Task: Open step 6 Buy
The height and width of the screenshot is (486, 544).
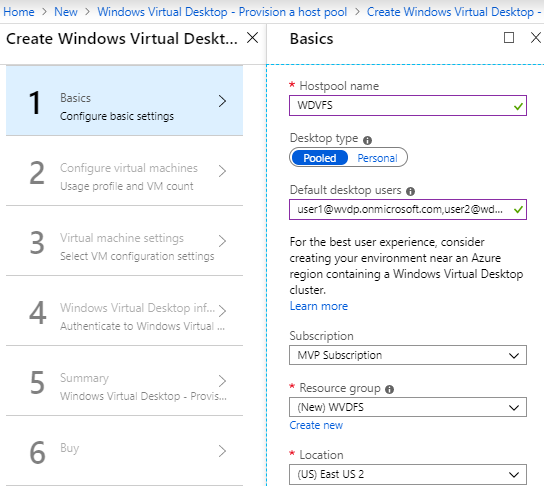Action: point(125,451)
